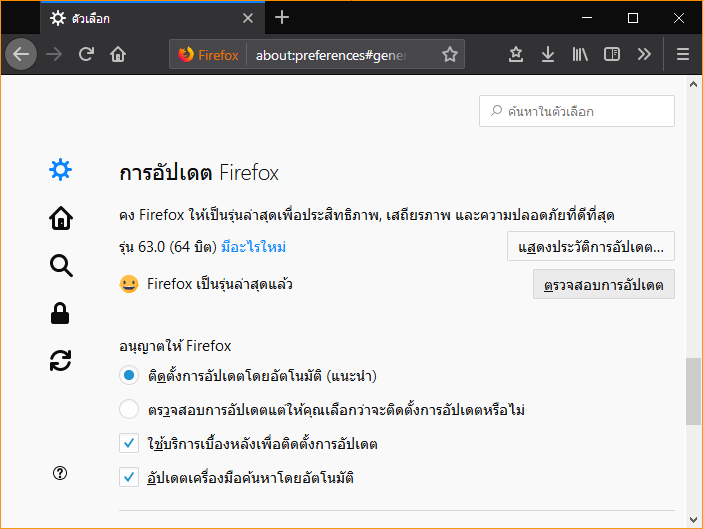Click the รุ่น 63.0 (64 บิต) version text
Viewport: 703px width, 529px height.
tap(168, 247)
